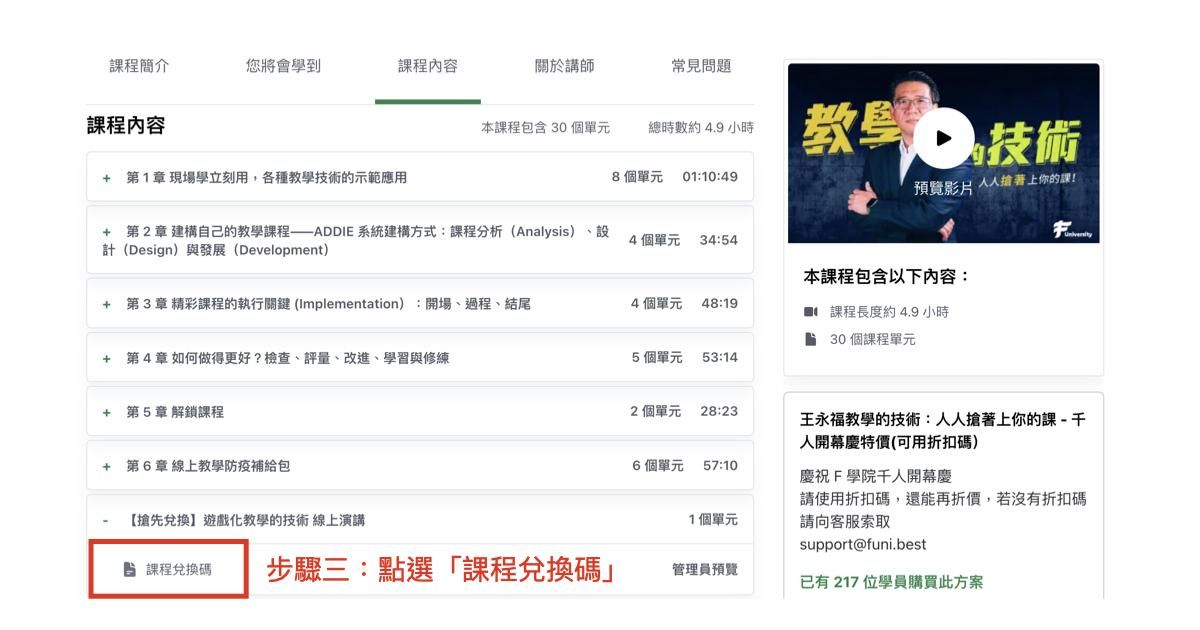The image size is (1200, 630).
Task: Open the 課程兌換碼 lesson link
Action: pyautogui.click(x=179, y=569)
